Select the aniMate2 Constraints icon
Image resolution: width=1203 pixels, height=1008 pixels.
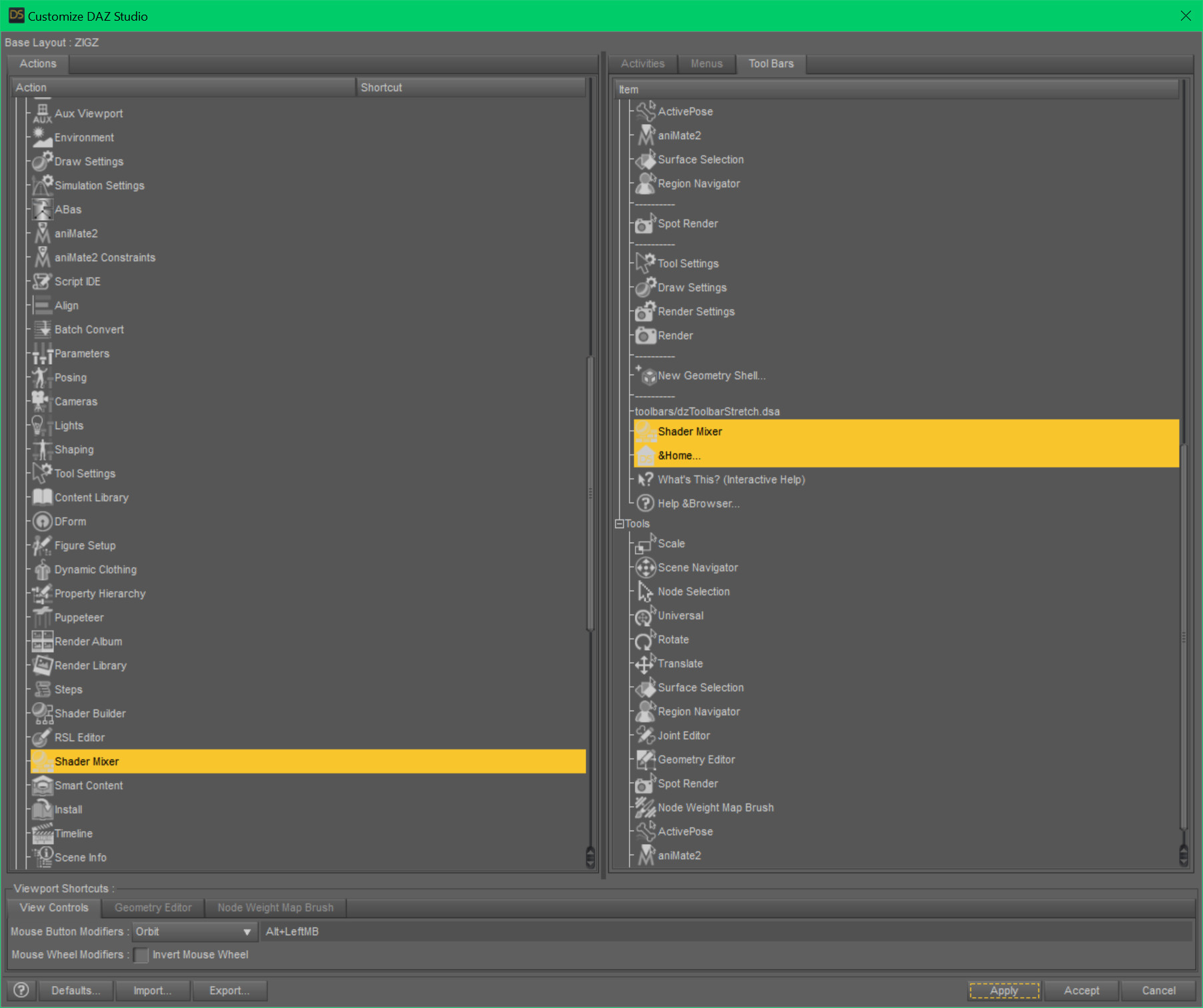point(42,257)
